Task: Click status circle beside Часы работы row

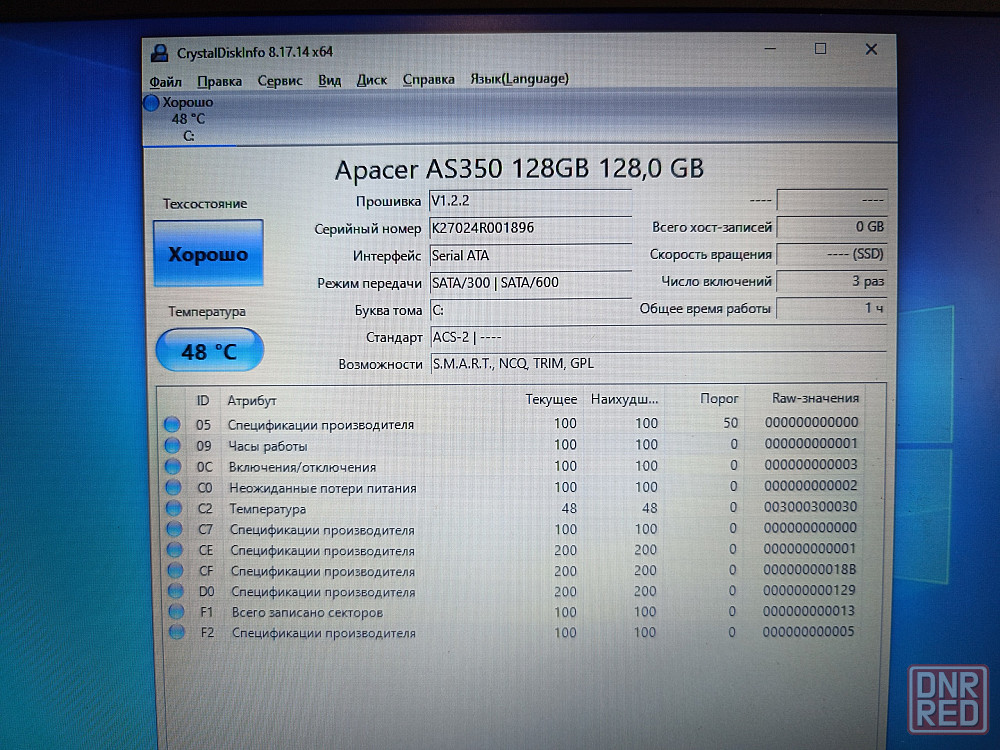Action: 173,445
